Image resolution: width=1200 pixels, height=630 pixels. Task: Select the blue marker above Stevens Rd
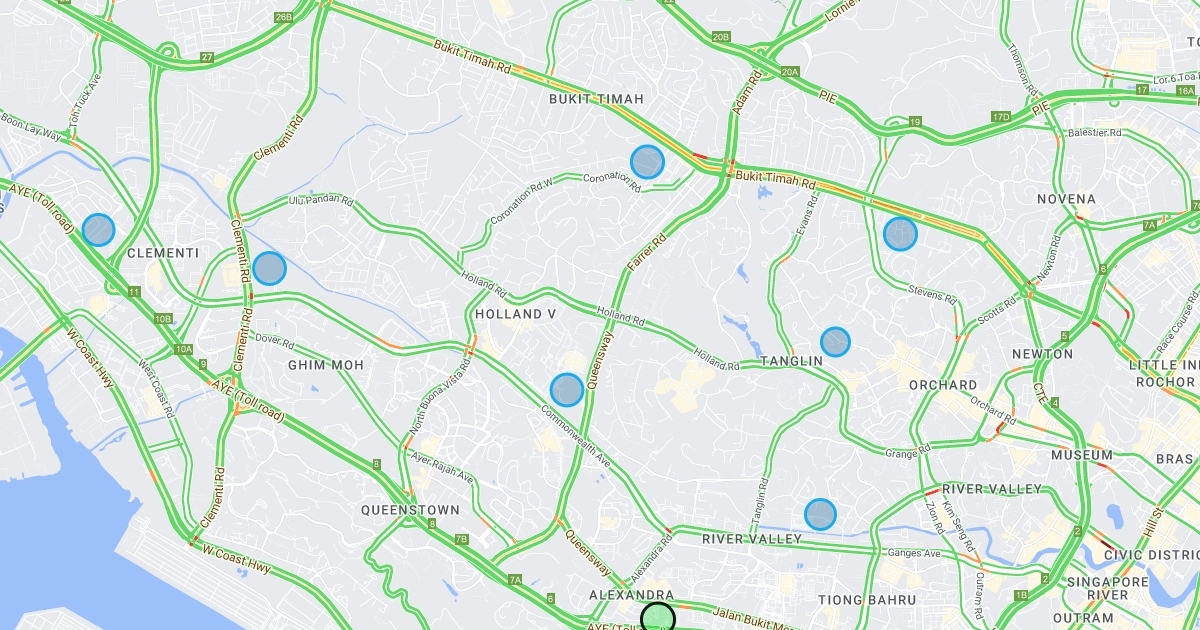(x=900, y=234)
